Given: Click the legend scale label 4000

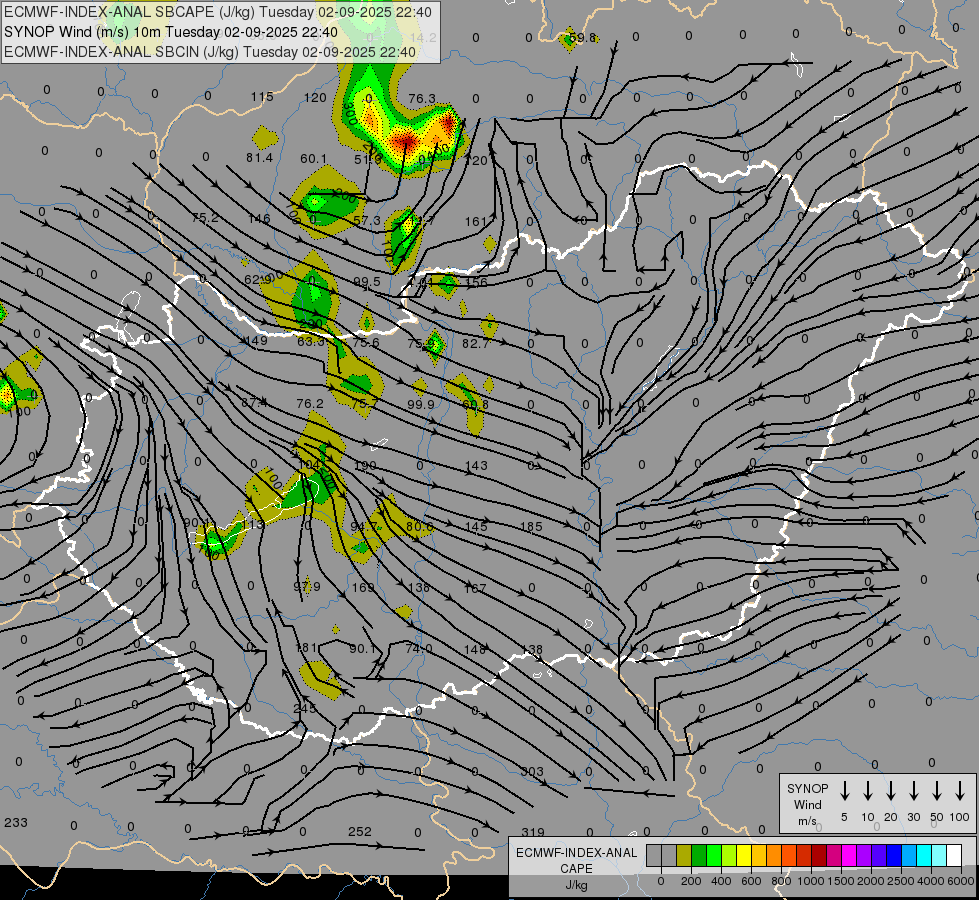Looking at the screenshot, I should point(931,881).
